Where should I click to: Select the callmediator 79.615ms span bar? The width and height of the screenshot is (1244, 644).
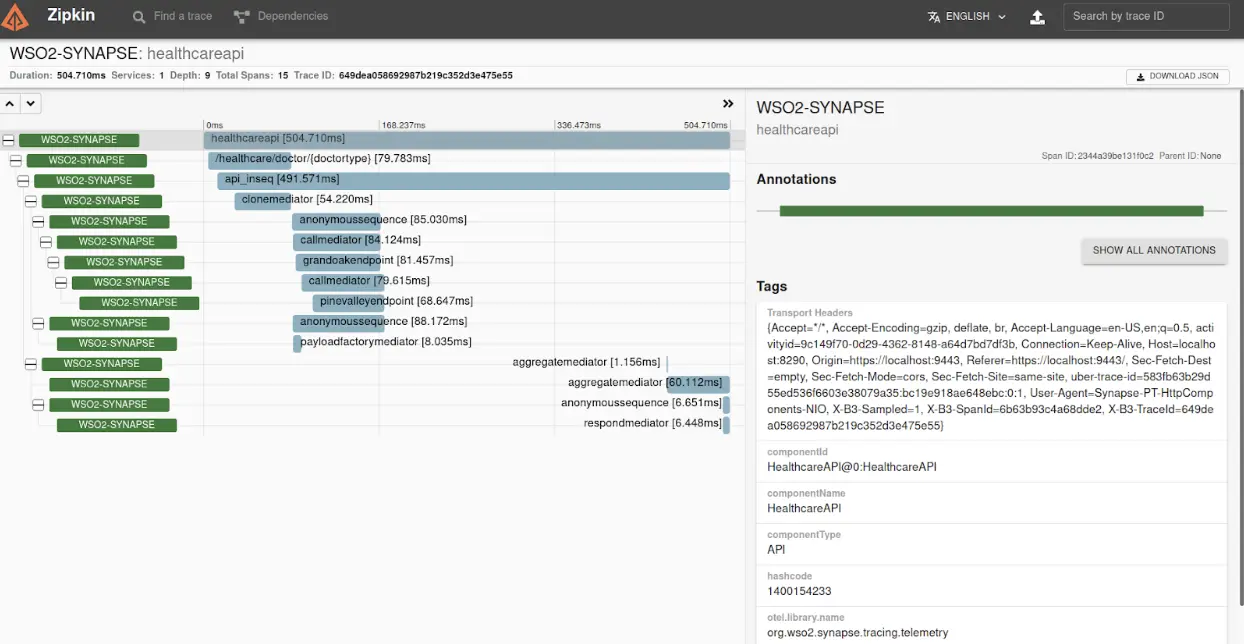tap(343, 283)
